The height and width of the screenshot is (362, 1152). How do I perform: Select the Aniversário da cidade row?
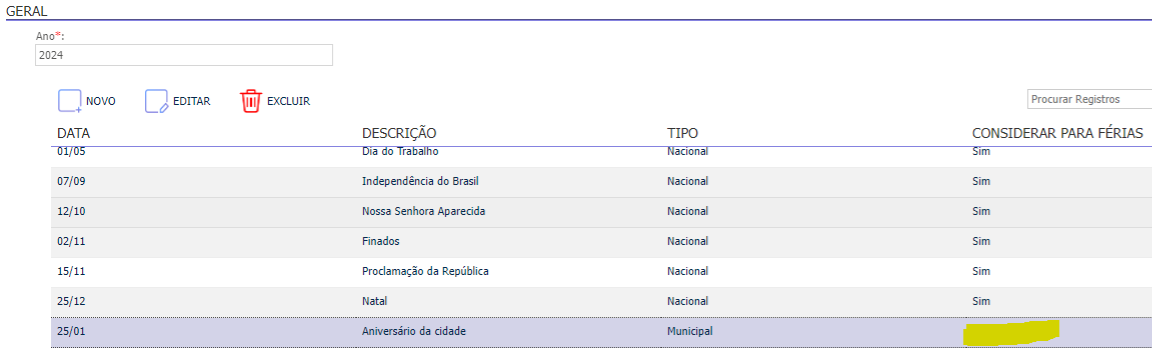(601, 332)
